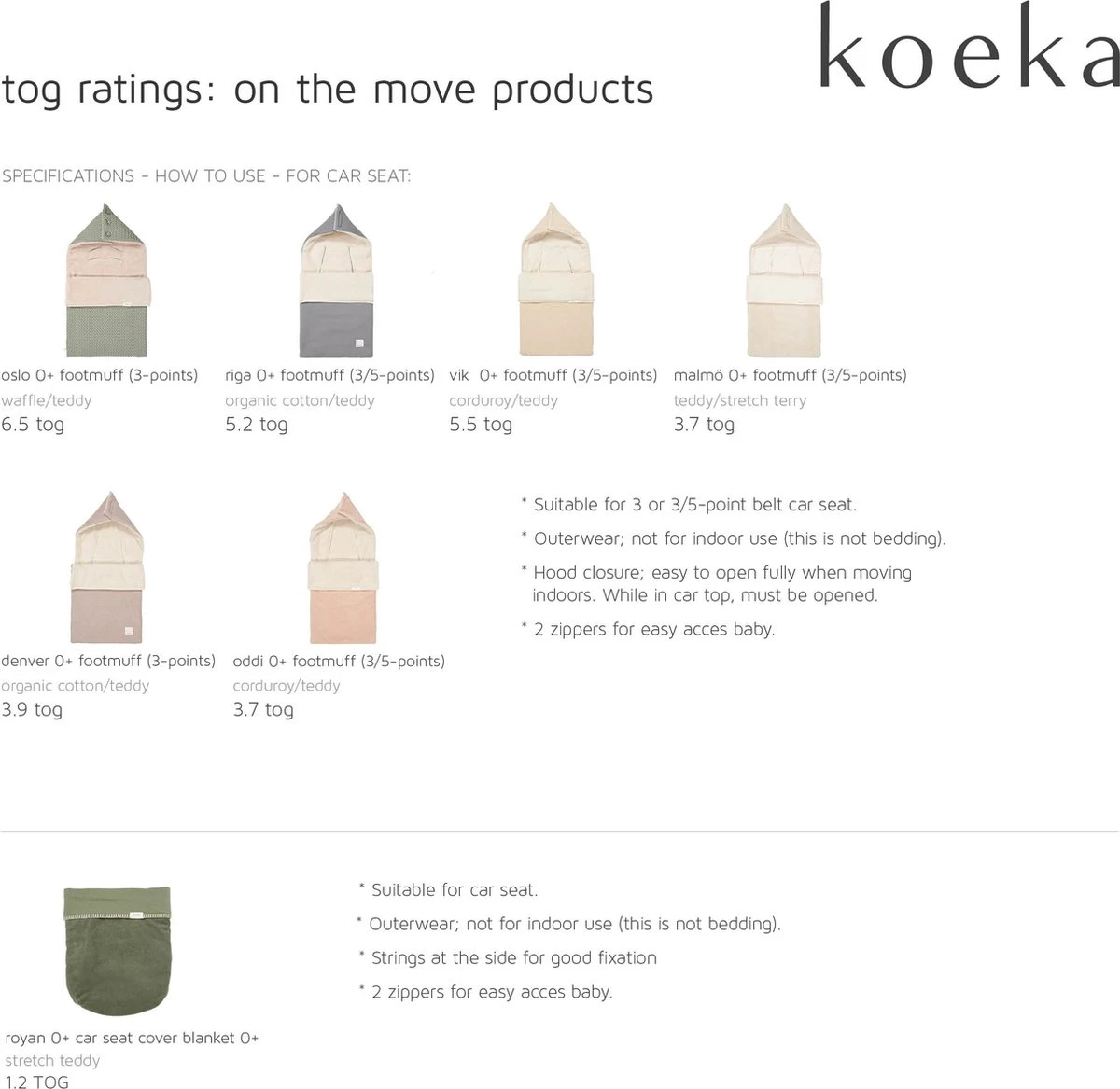Viewport: 1120px width, 1089px height.
Task: Click the pink oddi footmuff image
Action: [x=343, y=567]
